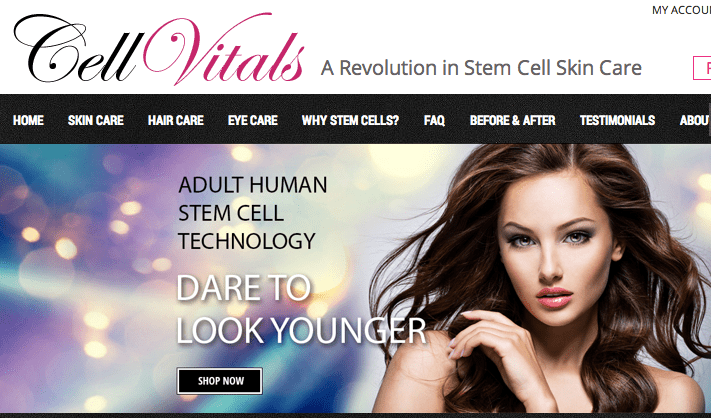Open the Testimonials page
The width and height of the screenshot is (711, 418).
(617, 120)
